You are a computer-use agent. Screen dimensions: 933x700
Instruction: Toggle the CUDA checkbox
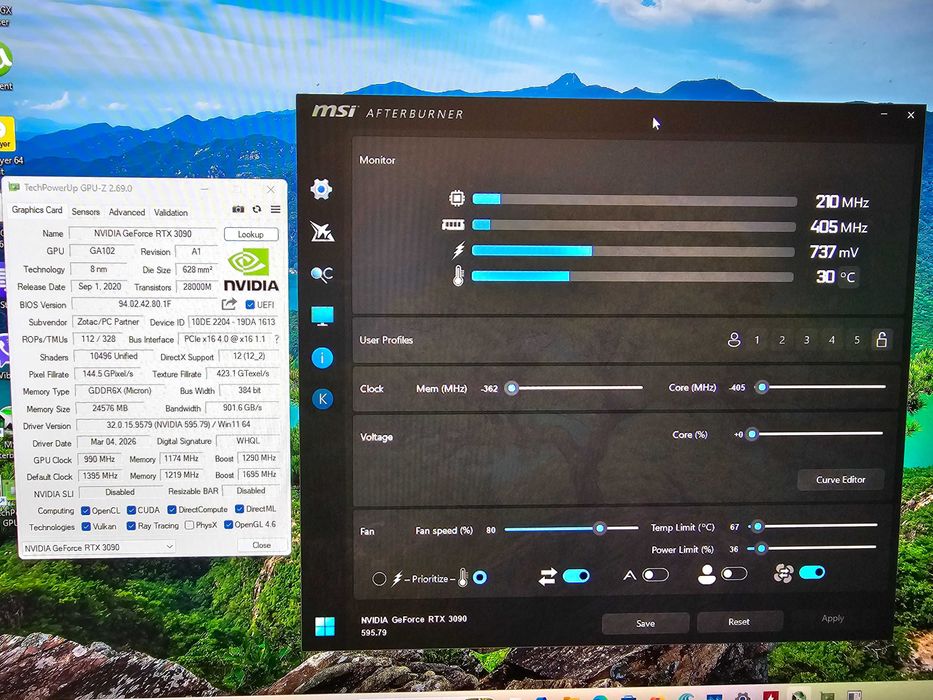pos(131,510)
